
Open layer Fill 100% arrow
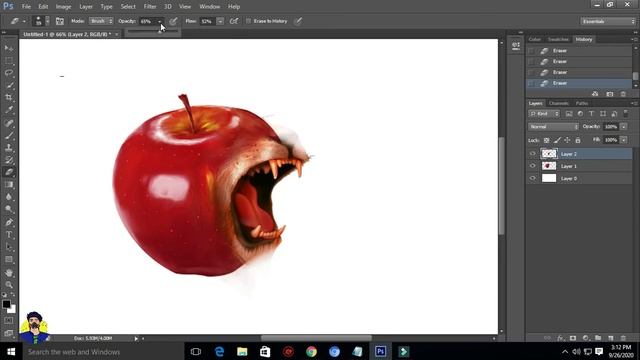tap(624, 140)
